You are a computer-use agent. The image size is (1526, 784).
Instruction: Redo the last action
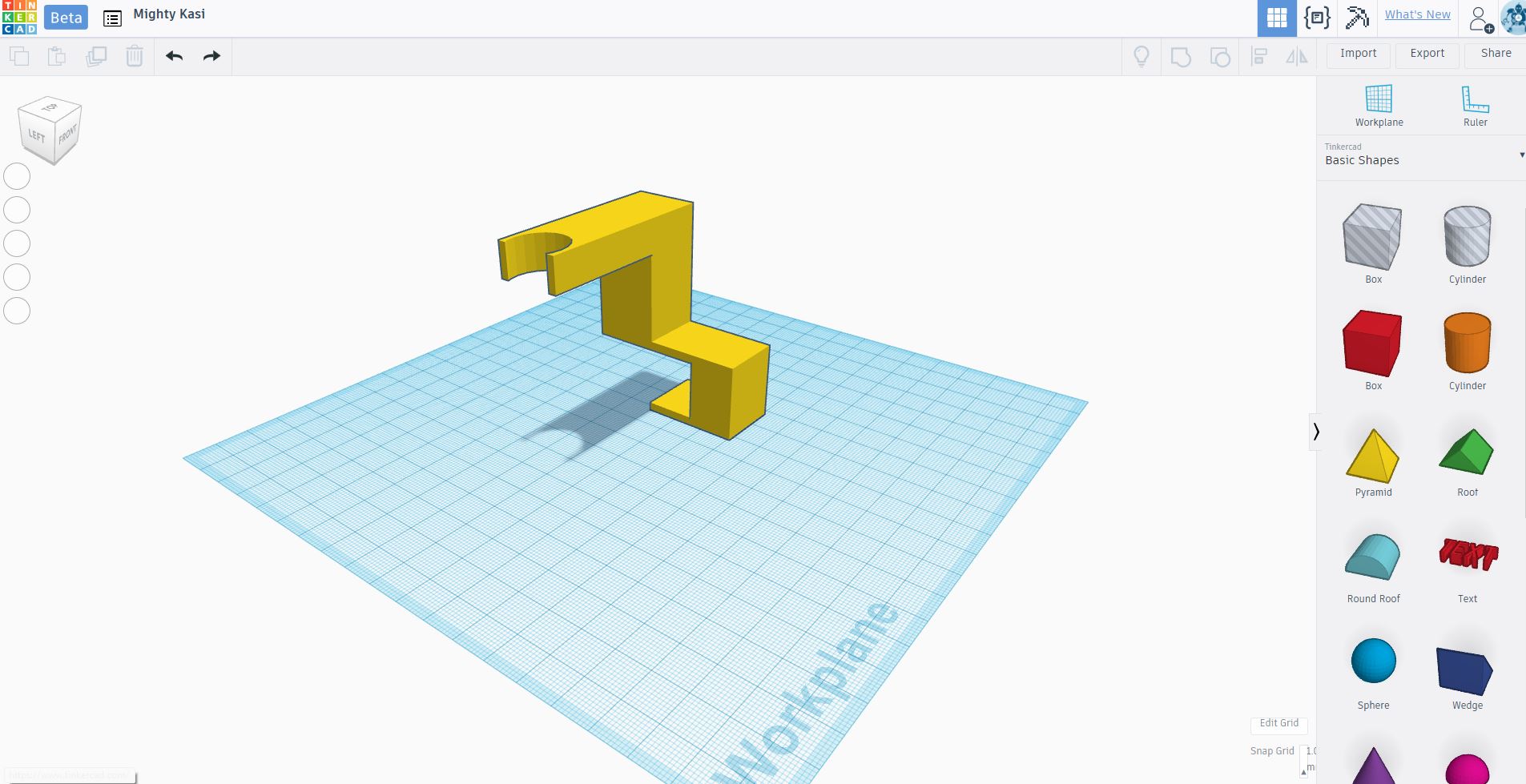211,56
